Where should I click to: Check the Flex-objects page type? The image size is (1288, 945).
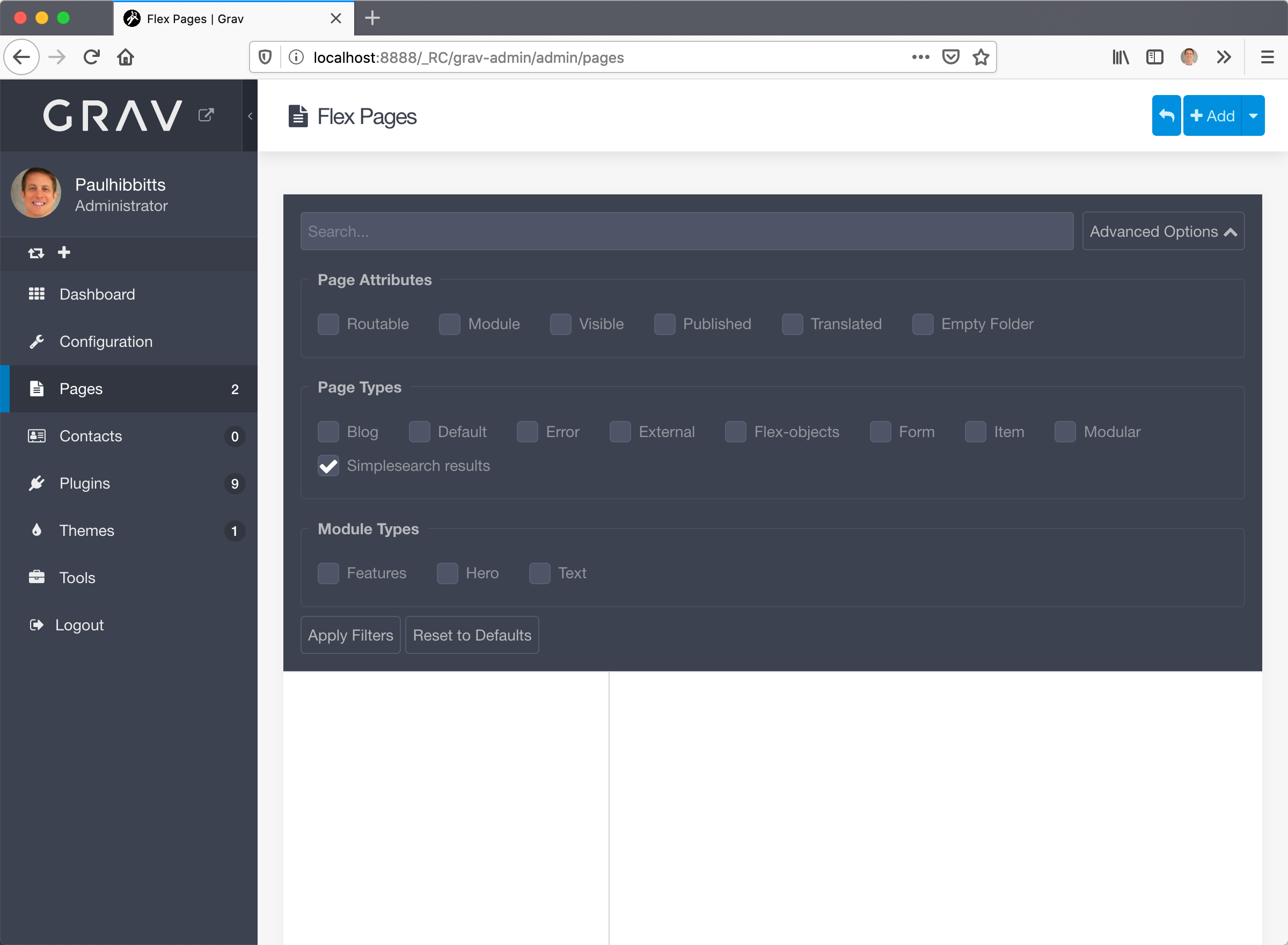tap(735, 432)
